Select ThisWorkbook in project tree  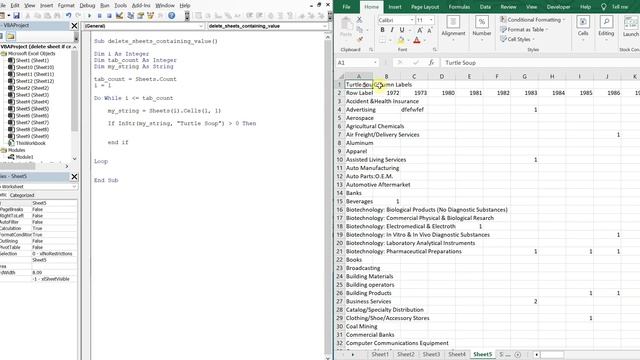31,143
